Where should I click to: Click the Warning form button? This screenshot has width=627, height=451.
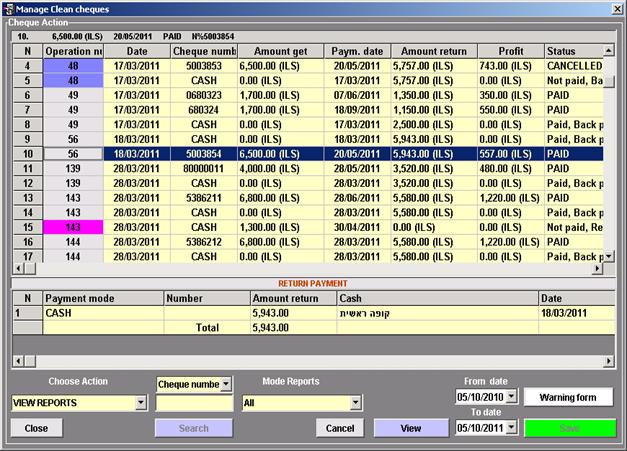click(569, 397)
